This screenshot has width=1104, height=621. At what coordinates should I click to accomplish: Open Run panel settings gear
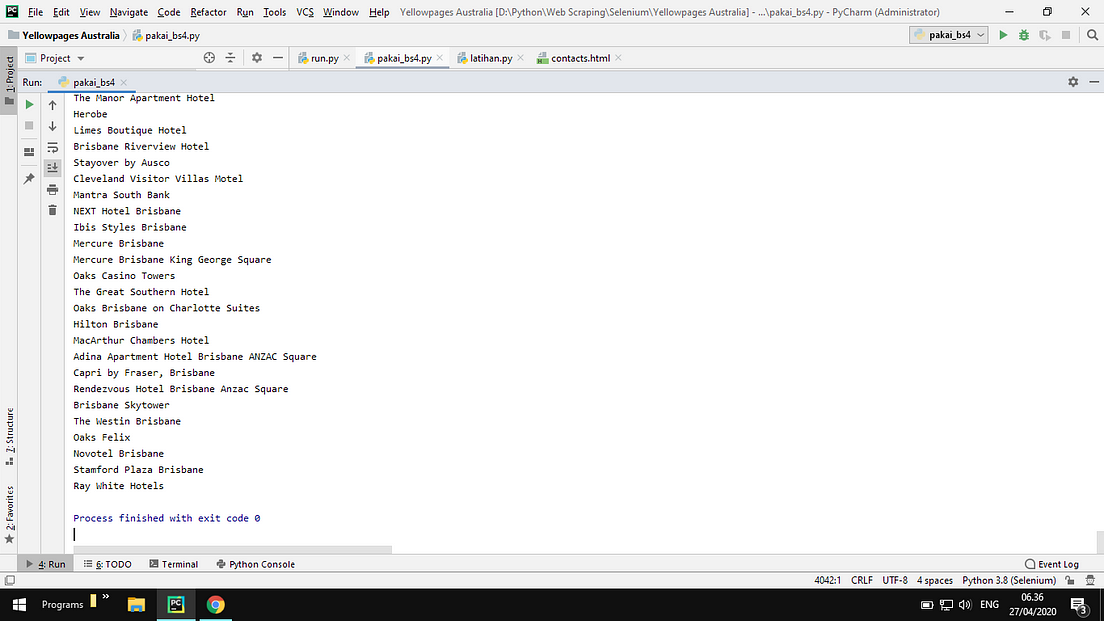[x=1073, y=82]
